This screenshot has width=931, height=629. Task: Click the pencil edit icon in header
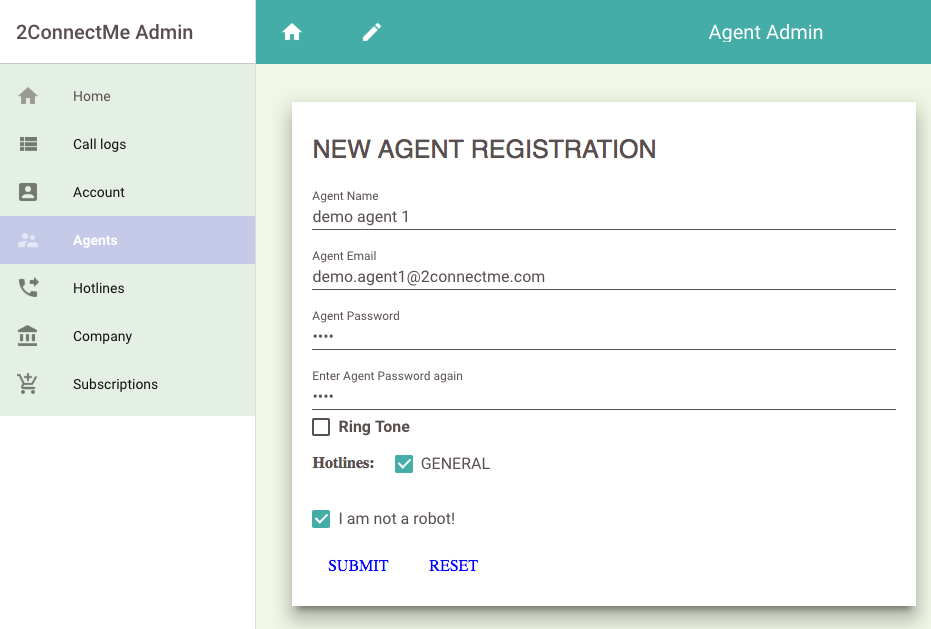point(372,32)
